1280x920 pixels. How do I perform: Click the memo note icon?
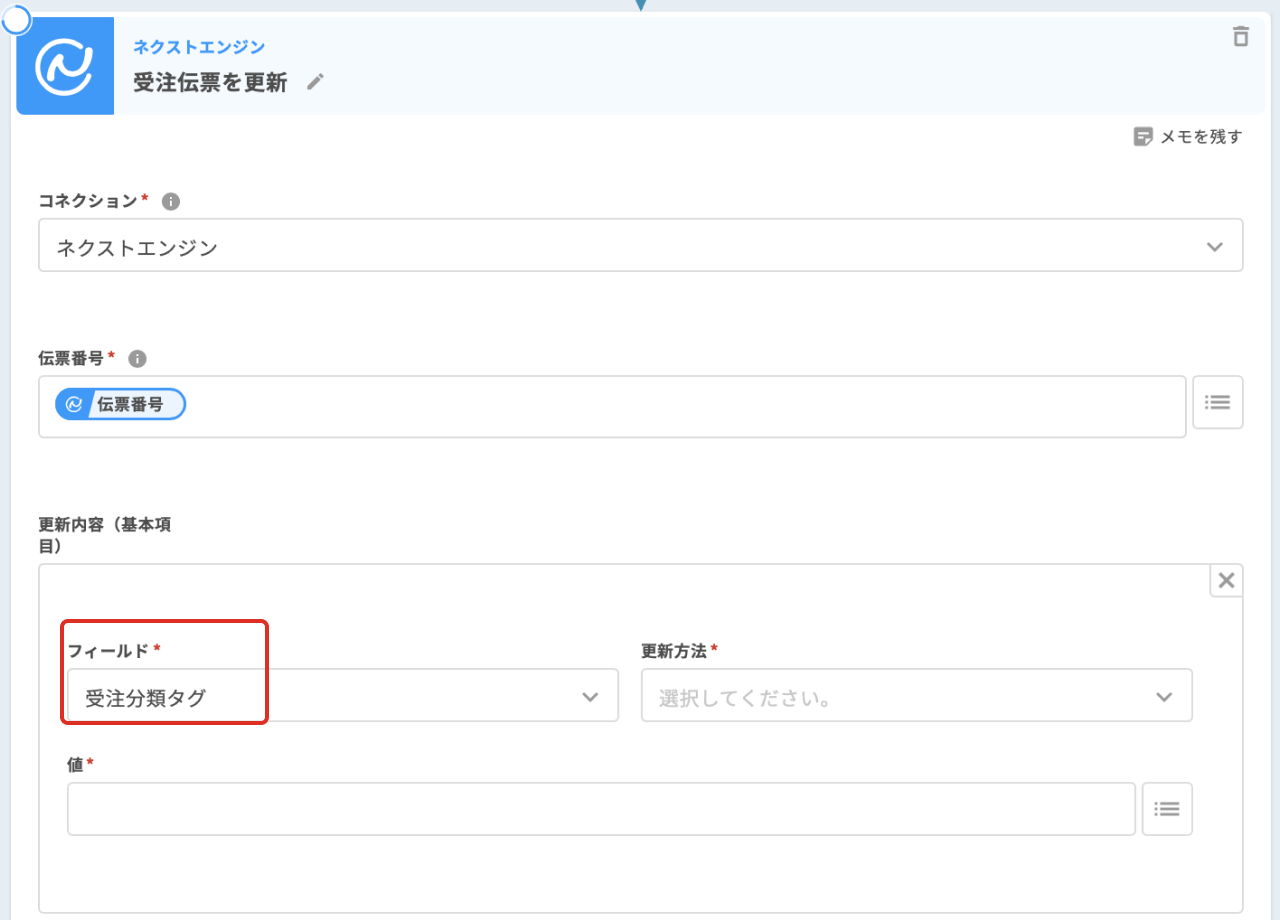coord(1143,137)
